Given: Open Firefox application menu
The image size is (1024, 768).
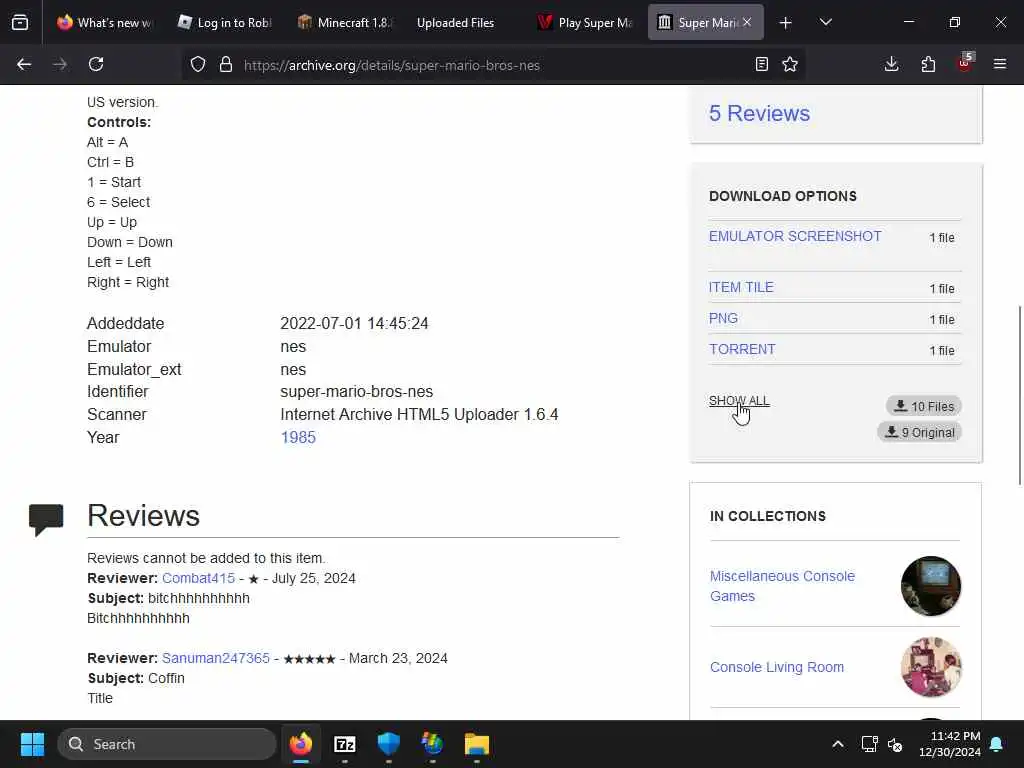Looking at the screenshot, I should pyautogui.click(x=1000, y=64).
